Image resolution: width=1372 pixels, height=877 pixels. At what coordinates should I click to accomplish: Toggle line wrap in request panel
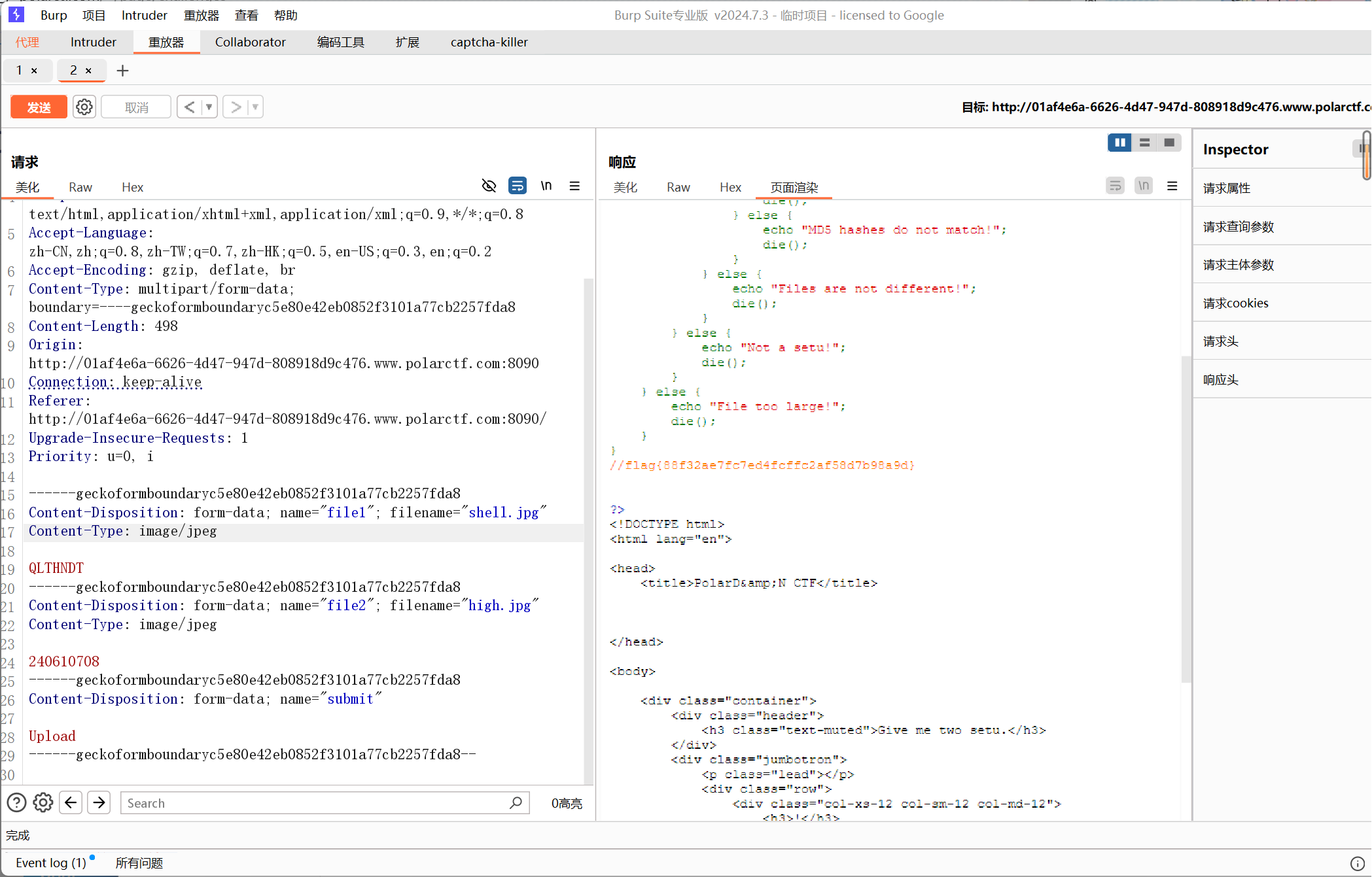point(518,186)
